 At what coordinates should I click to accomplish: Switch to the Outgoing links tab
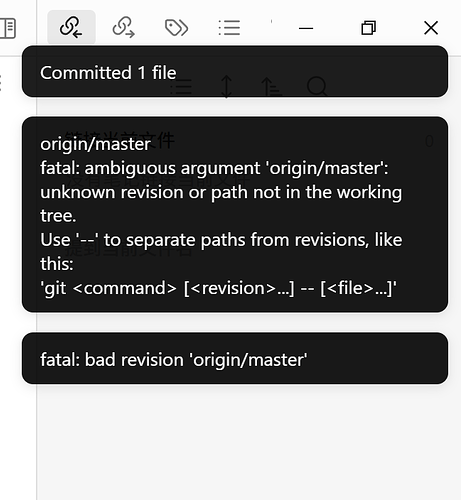(x=124, y=27)
